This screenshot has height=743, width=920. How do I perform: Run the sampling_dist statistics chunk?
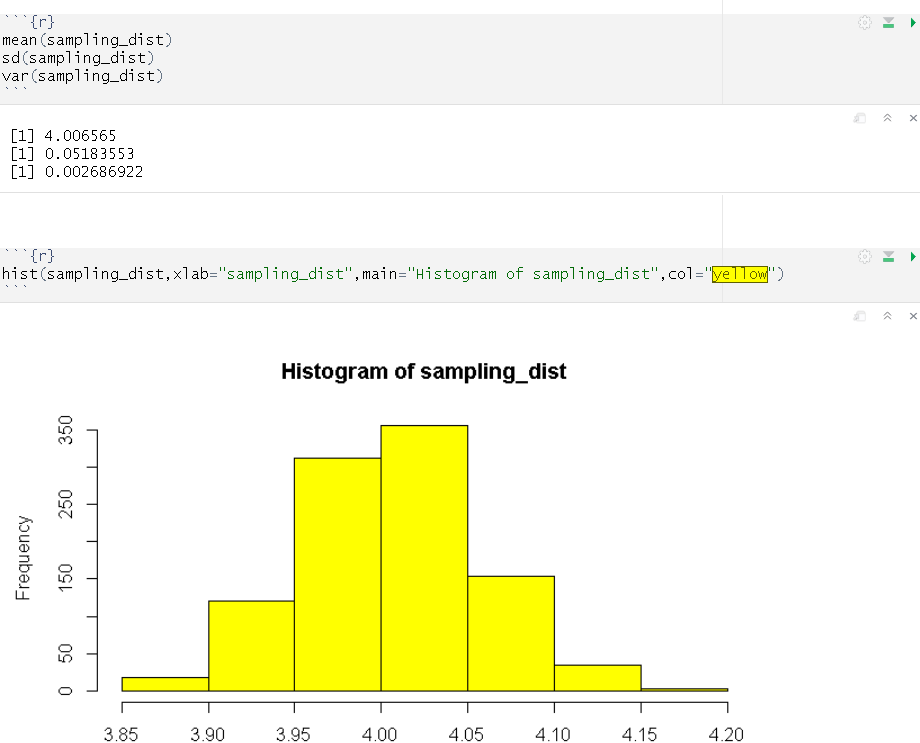pyautogui.click(x=910, y=21)
